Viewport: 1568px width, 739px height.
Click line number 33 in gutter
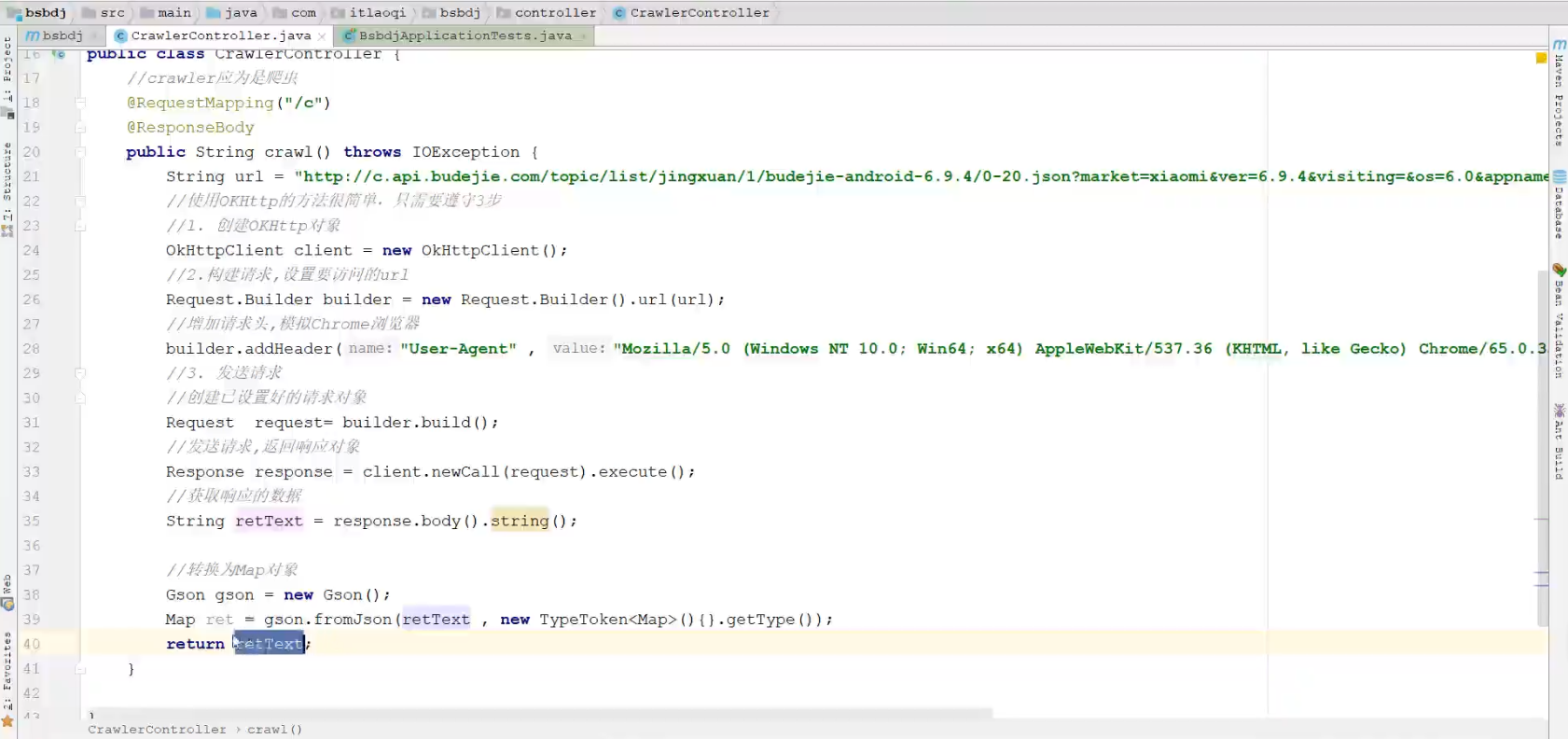tap(32, 472)
